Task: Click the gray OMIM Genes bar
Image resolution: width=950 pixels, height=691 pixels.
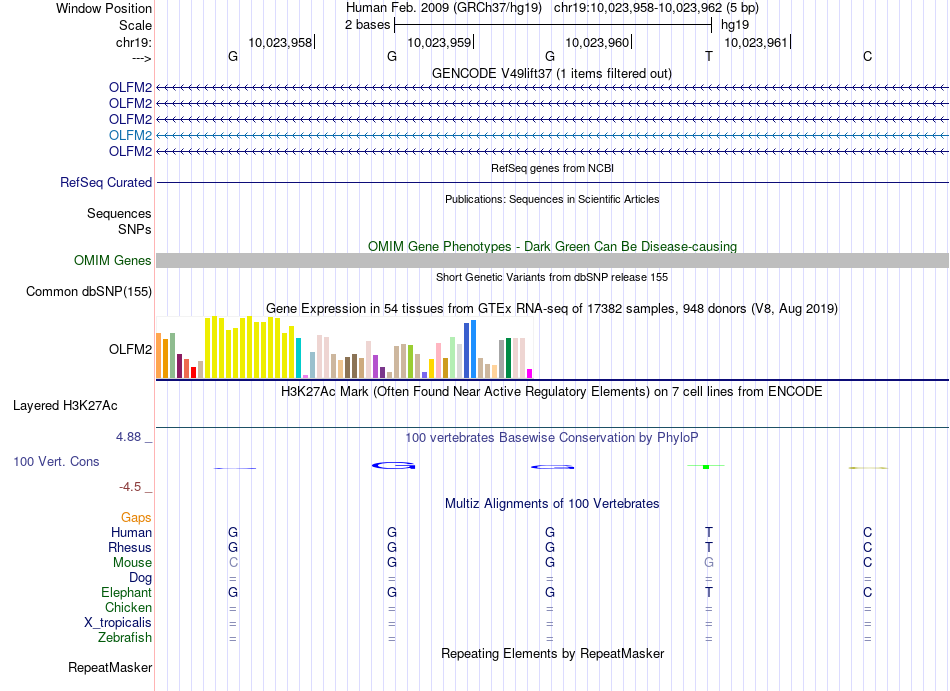Action: click(553, 260)
